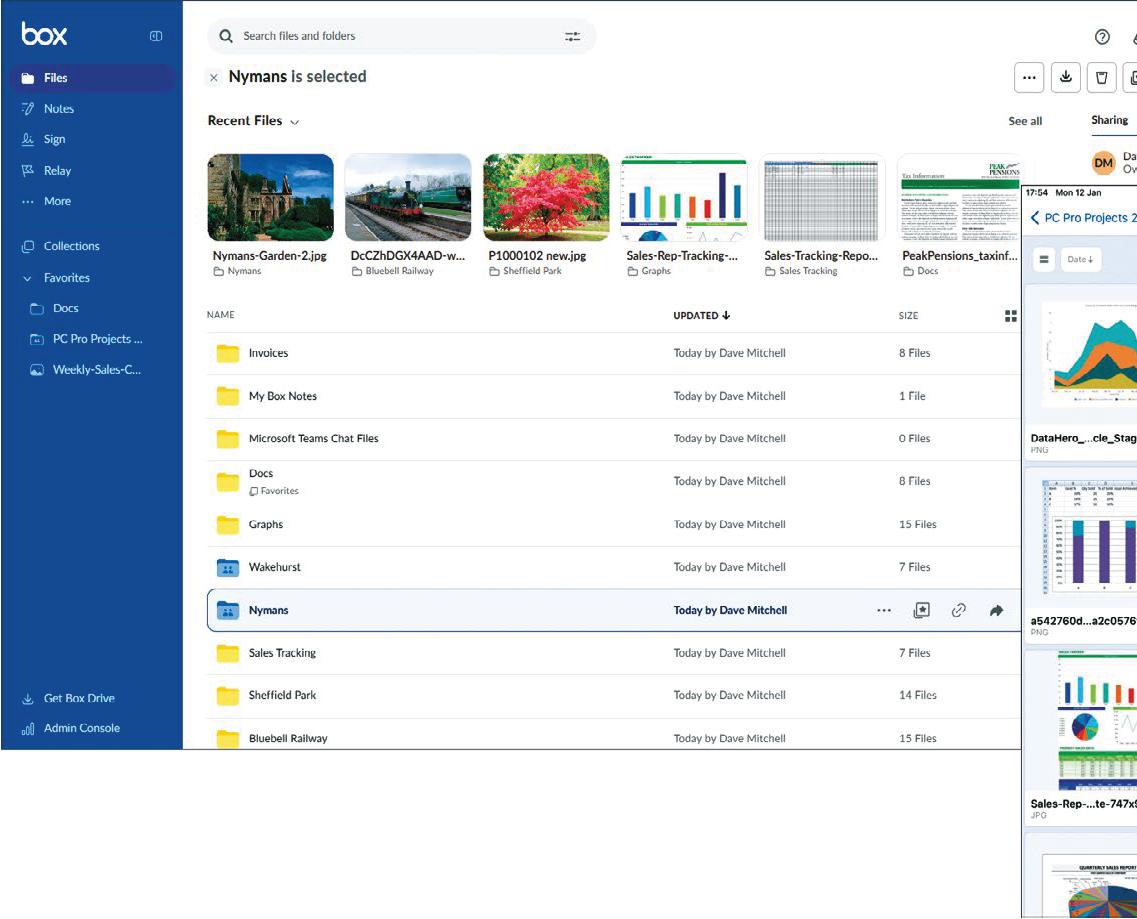Clear the Nymans selection
The height and width of the screenshot is (919, 1137).
point(214,77)
